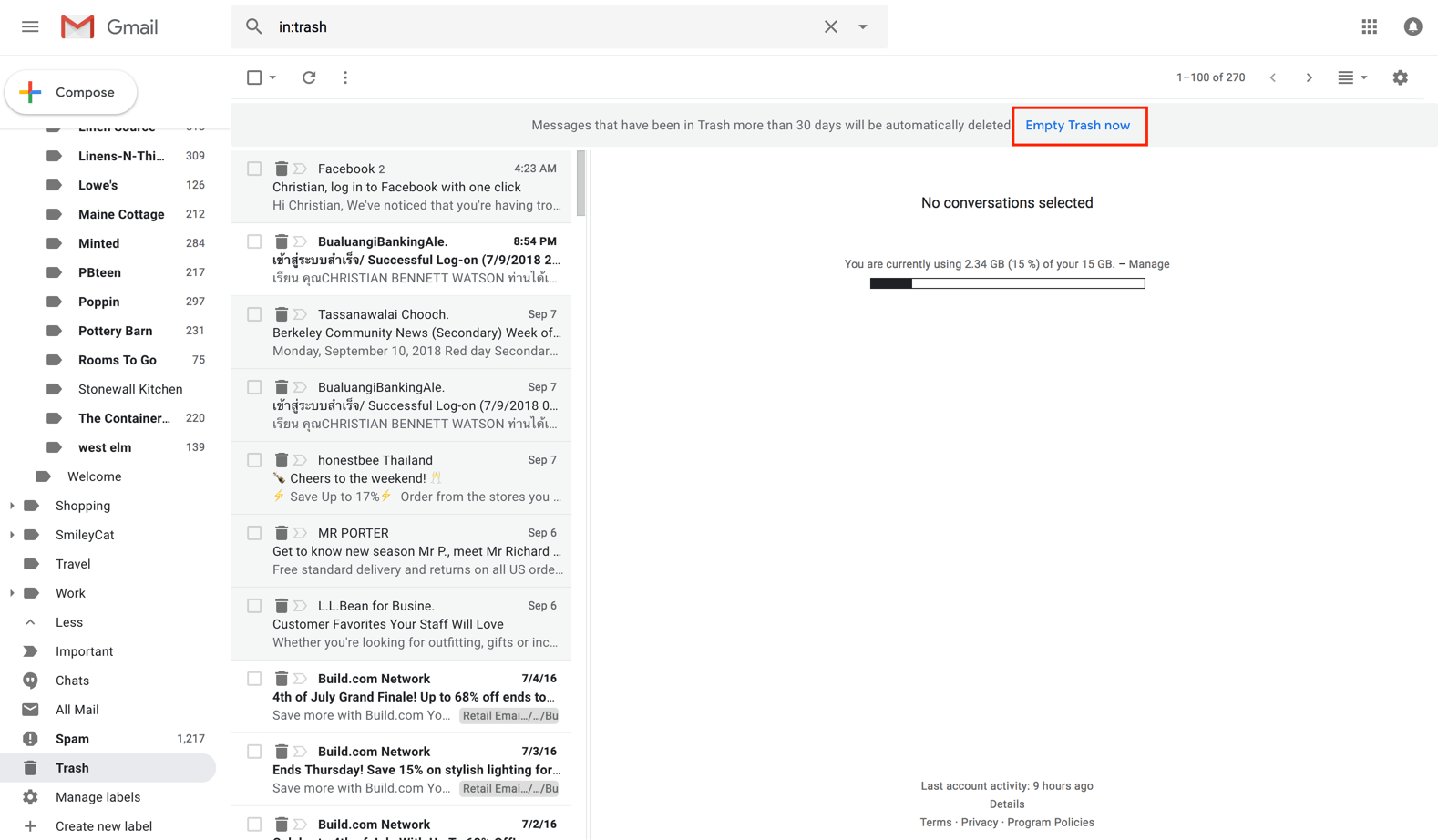The image size is (1438, 840).
Task: Open the More options three-dot menu
Action: click(x=345, y=77)
